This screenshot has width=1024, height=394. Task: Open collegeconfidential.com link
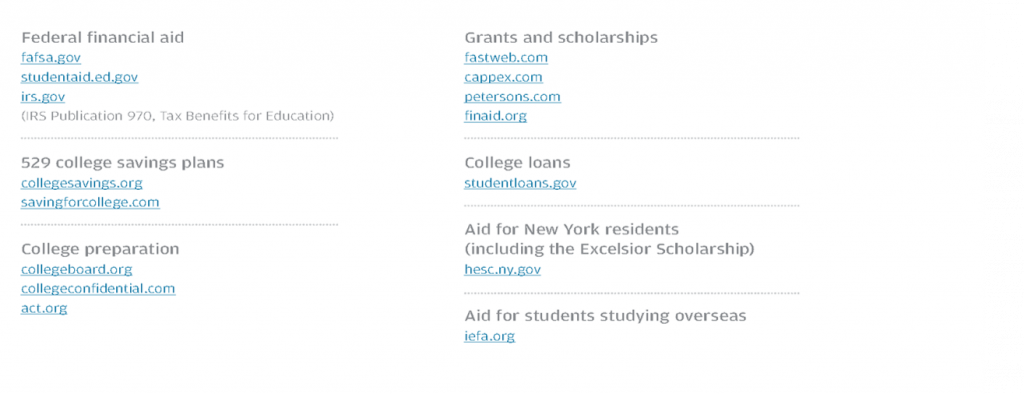click(98, 289)
